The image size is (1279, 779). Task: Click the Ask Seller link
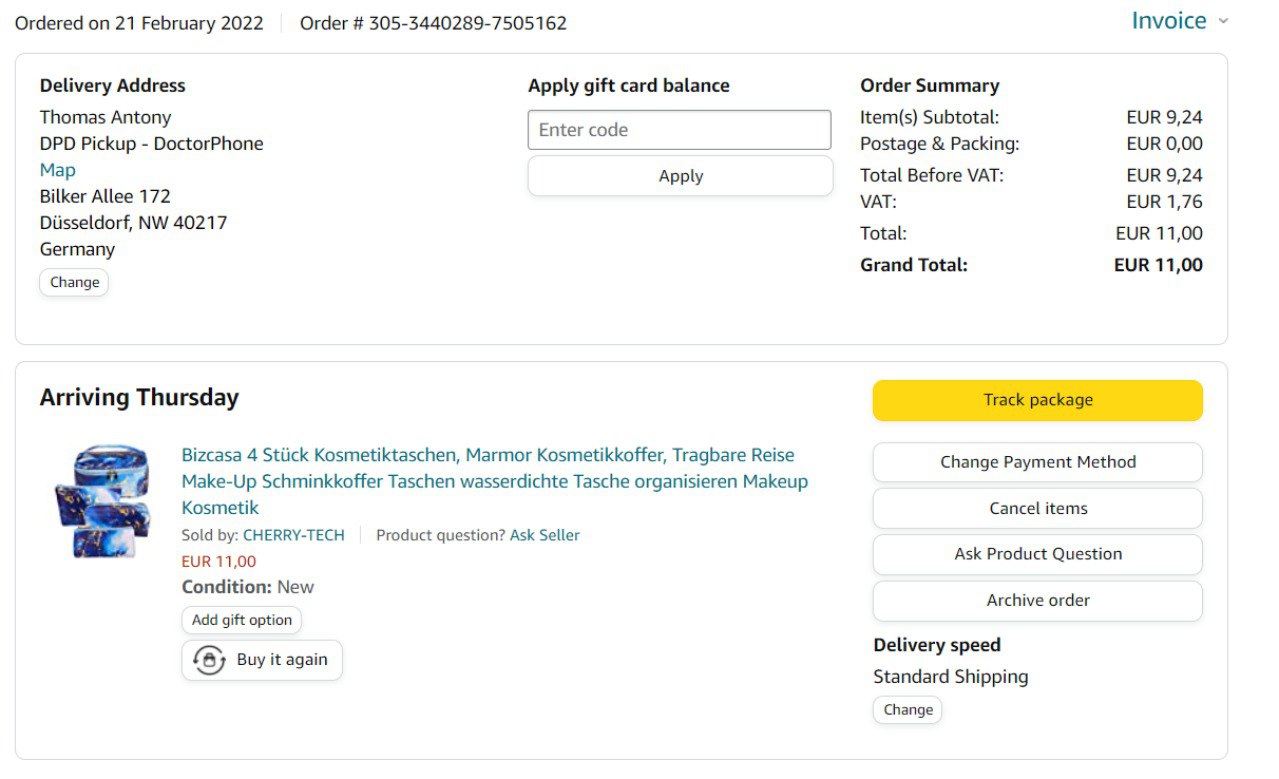(x=544, y=535)
